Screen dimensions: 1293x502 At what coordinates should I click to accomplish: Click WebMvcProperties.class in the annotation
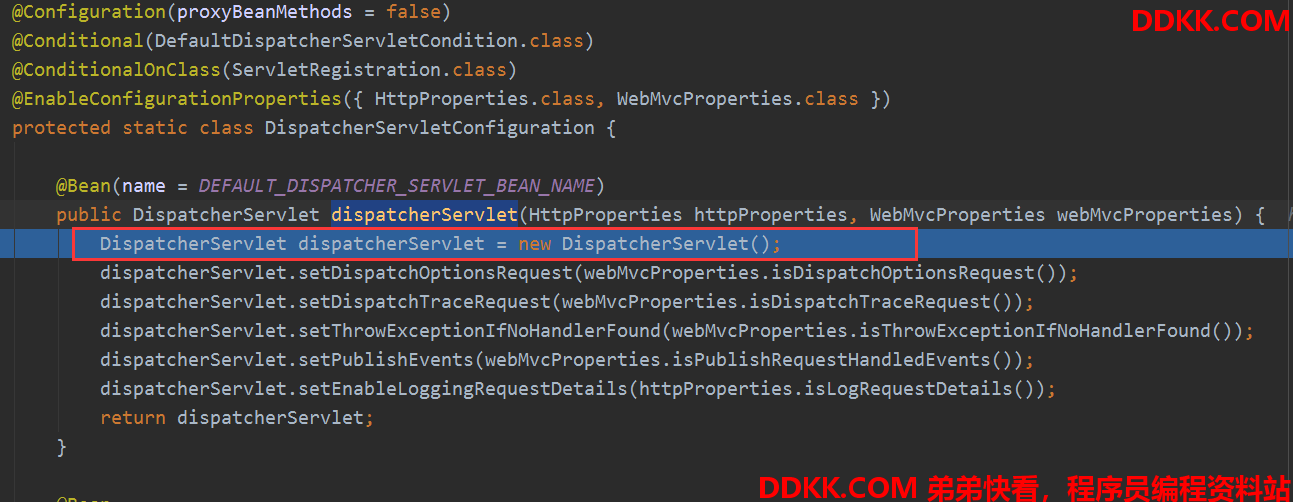coord(737,99)
